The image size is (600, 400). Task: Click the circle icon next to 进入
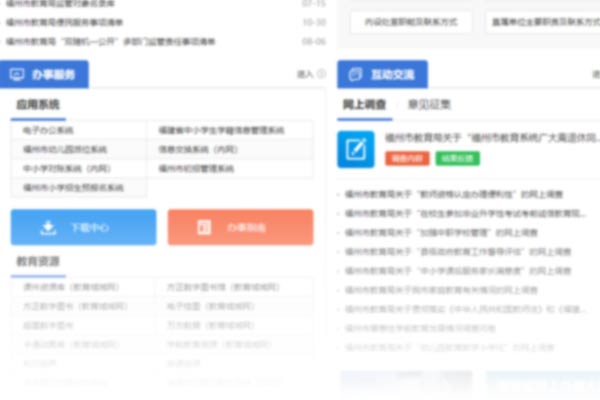pyautogui.click(x=321, y=74)
